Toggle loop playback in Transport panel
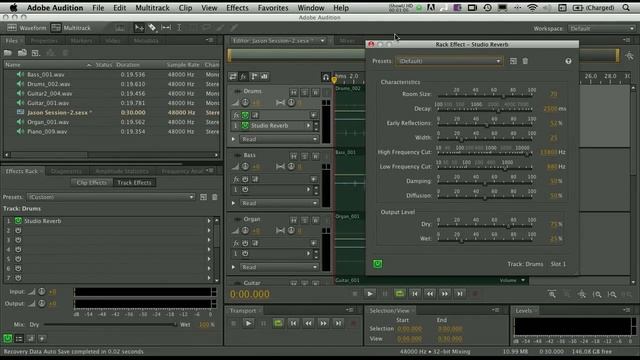Image resolution: width=640 pixels, height=360 pixels. tap(278, 323)
